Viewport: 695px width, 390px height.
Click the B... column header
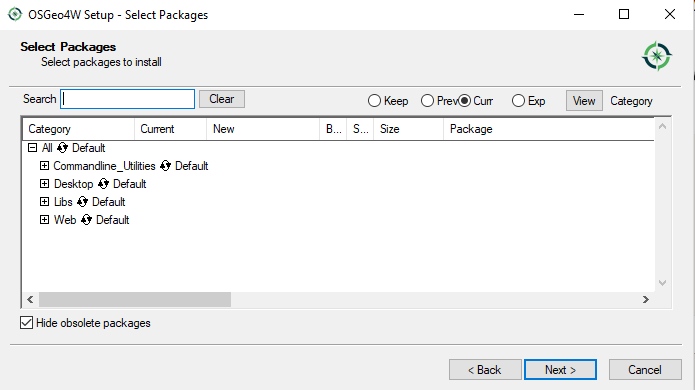pos(333,129)
